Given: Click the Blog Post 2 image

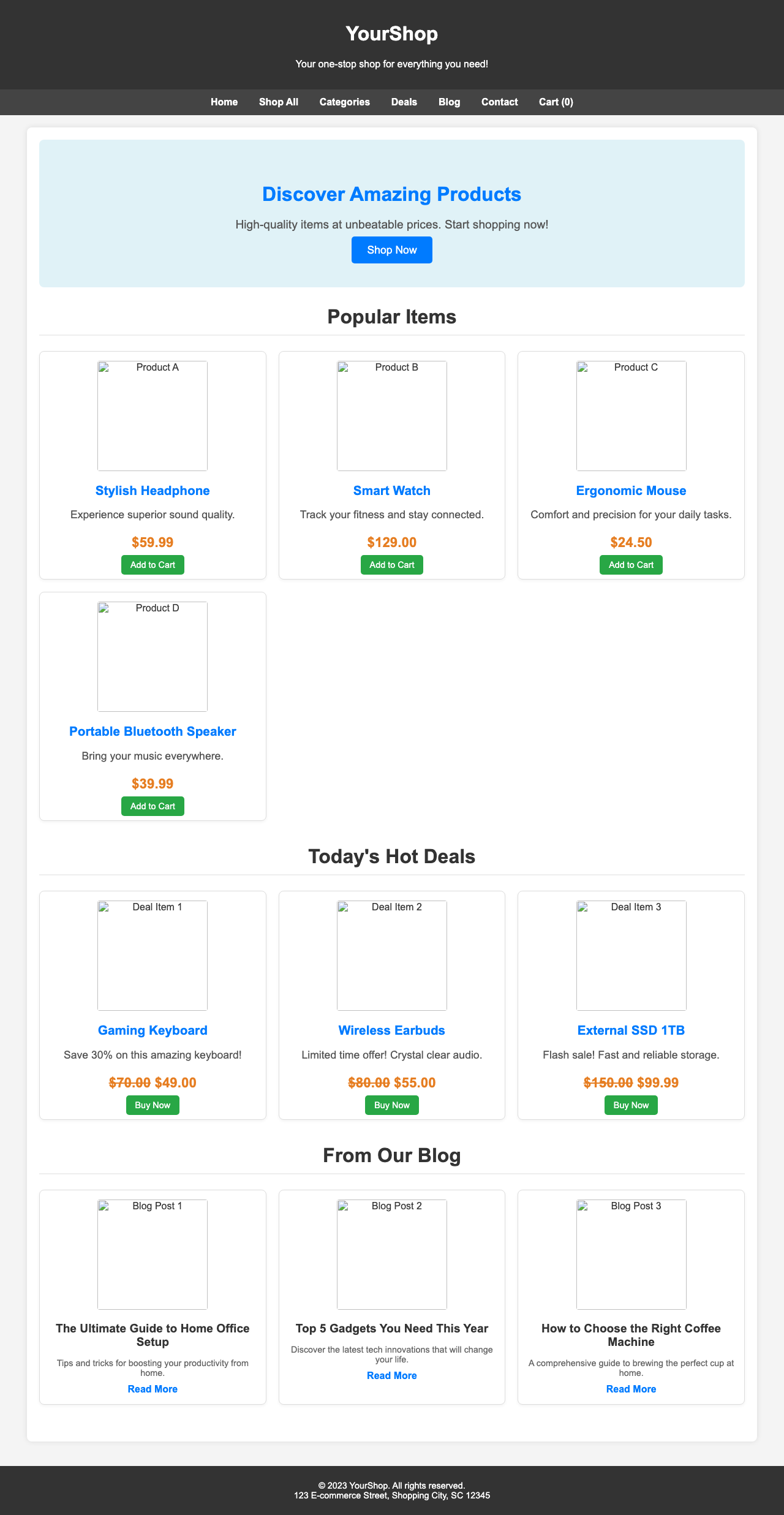Looking at the screenshot, I should [391, 1255].
